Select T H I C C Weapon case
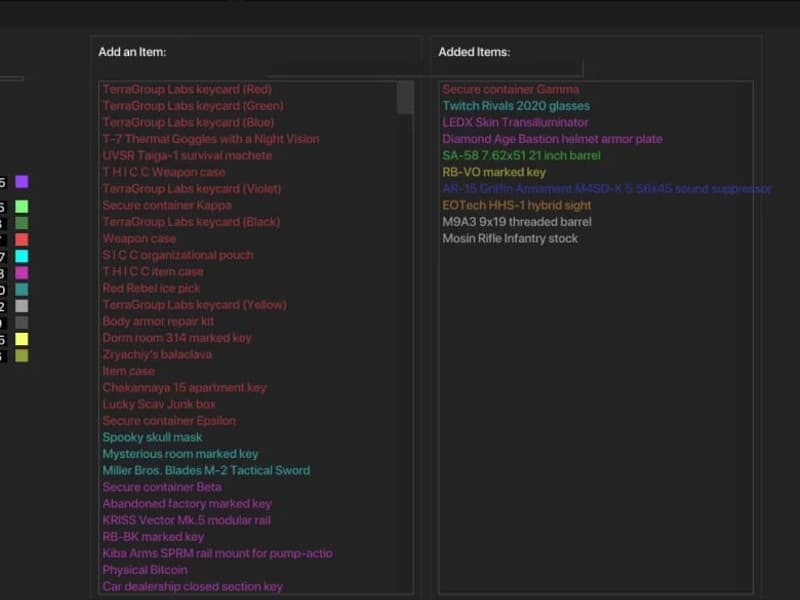The image size is (800, 600). point(164,172)
